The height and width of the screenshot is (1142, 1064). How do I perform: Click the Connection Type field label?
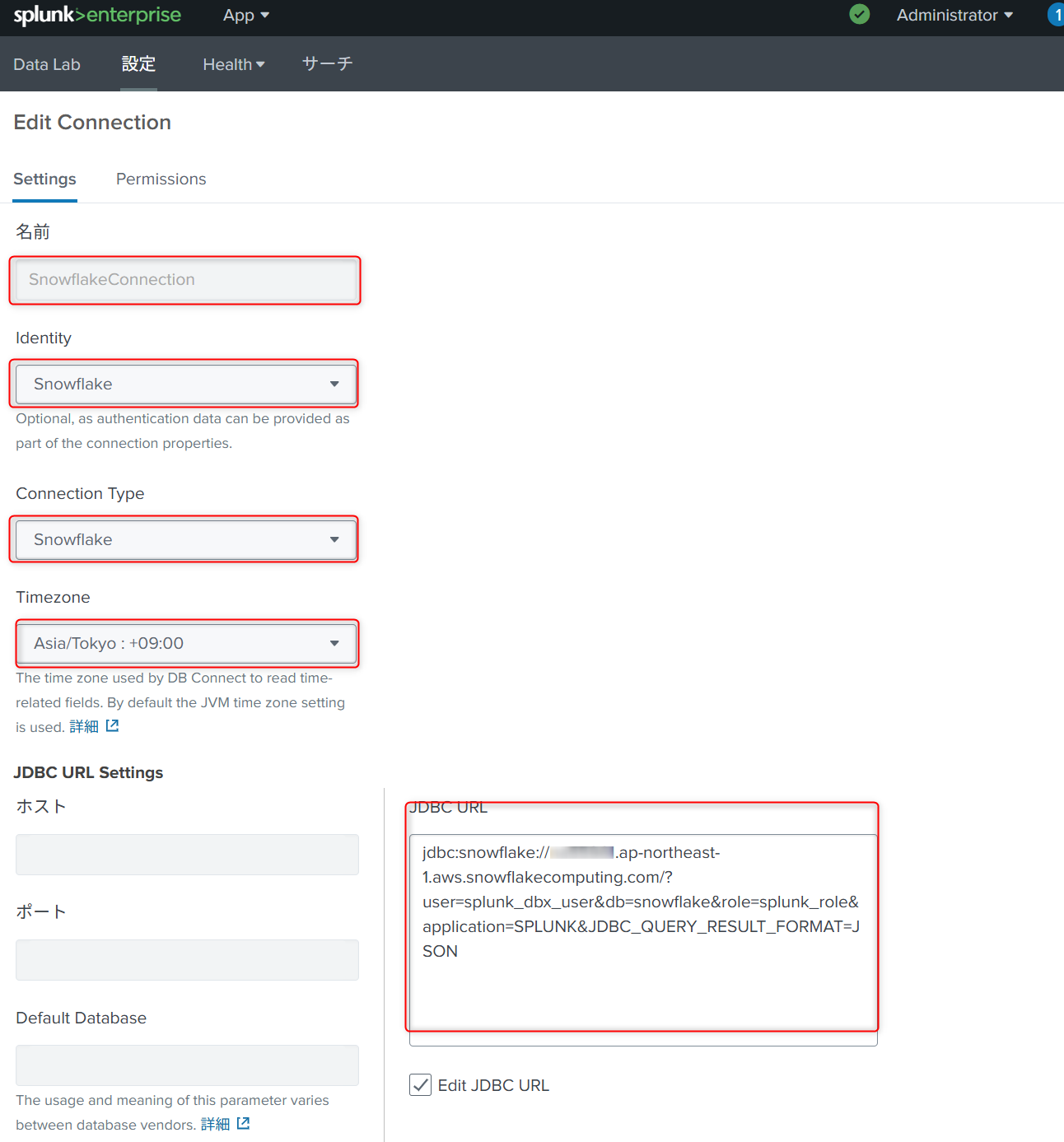click(x=80, y=493)
